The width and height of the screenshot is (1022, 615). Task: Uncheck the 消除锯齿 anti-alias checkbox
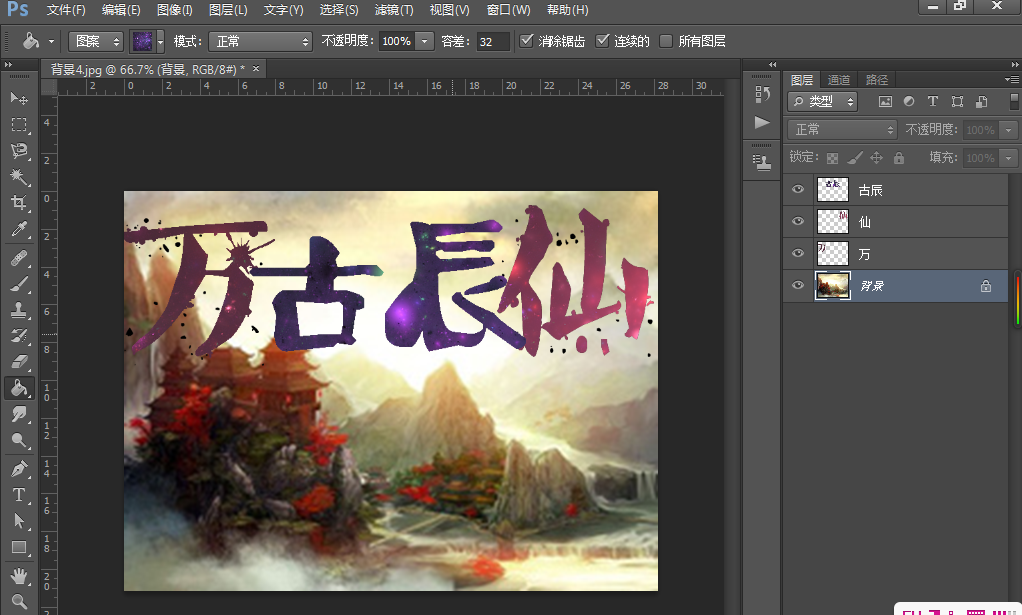[x=527, y=41]
